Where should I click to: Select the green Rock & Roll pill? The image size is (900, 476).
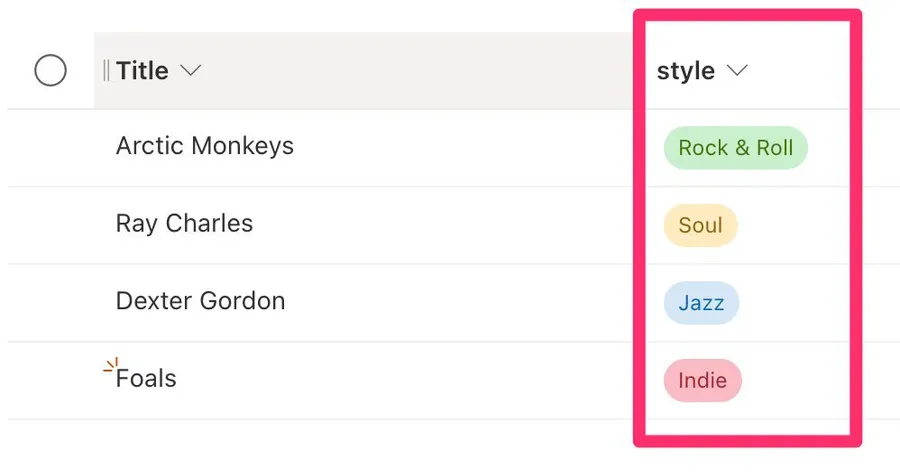tap(735, 148)
